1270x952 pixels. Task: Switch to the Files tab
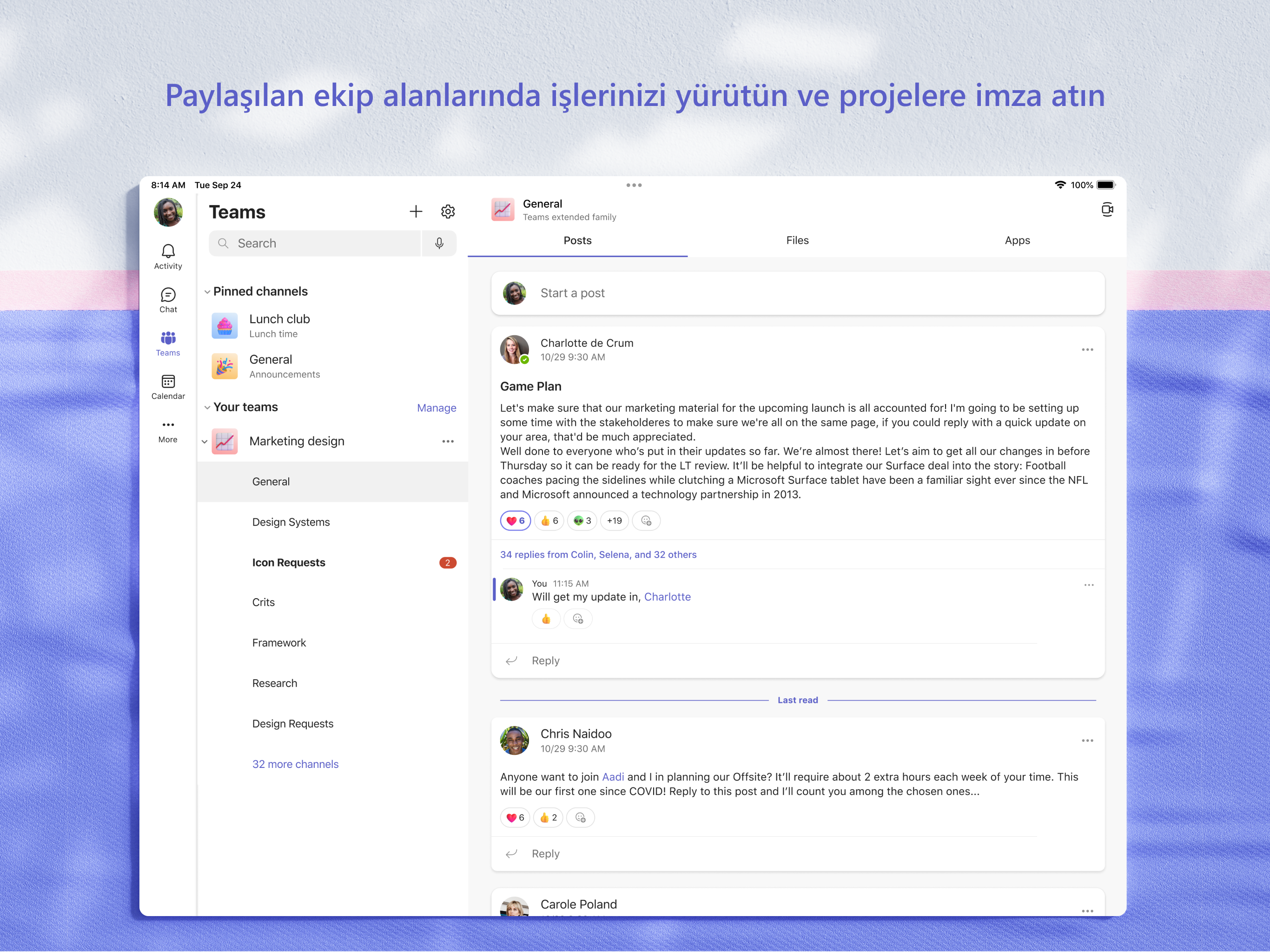point(797,241)
